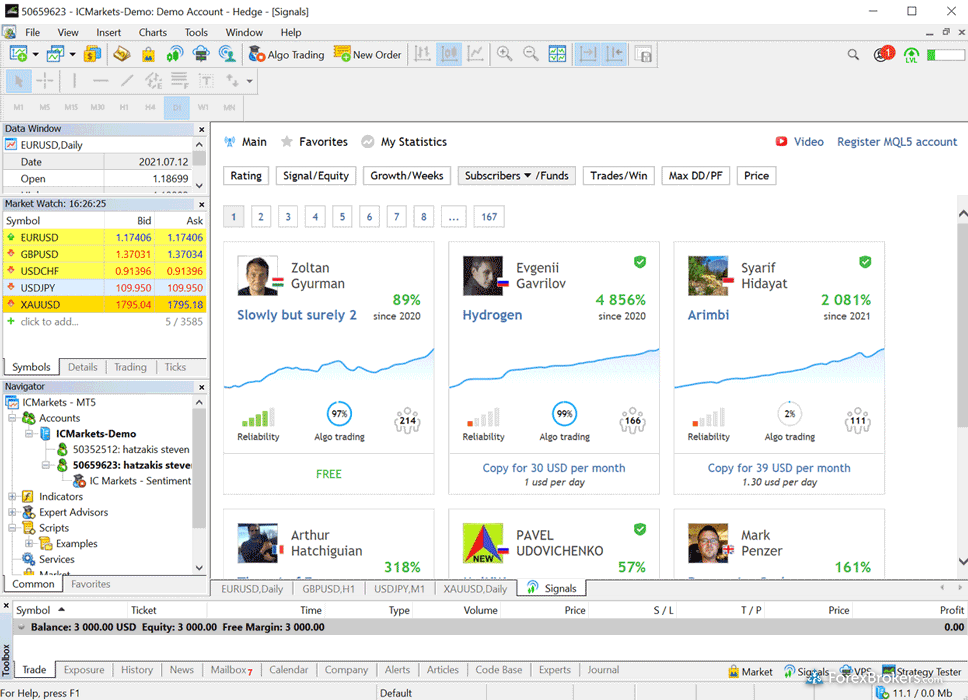Switch to the History tab in Toolbox
The width and height of the screenshot is (968, 700).
tap(137, 670)
